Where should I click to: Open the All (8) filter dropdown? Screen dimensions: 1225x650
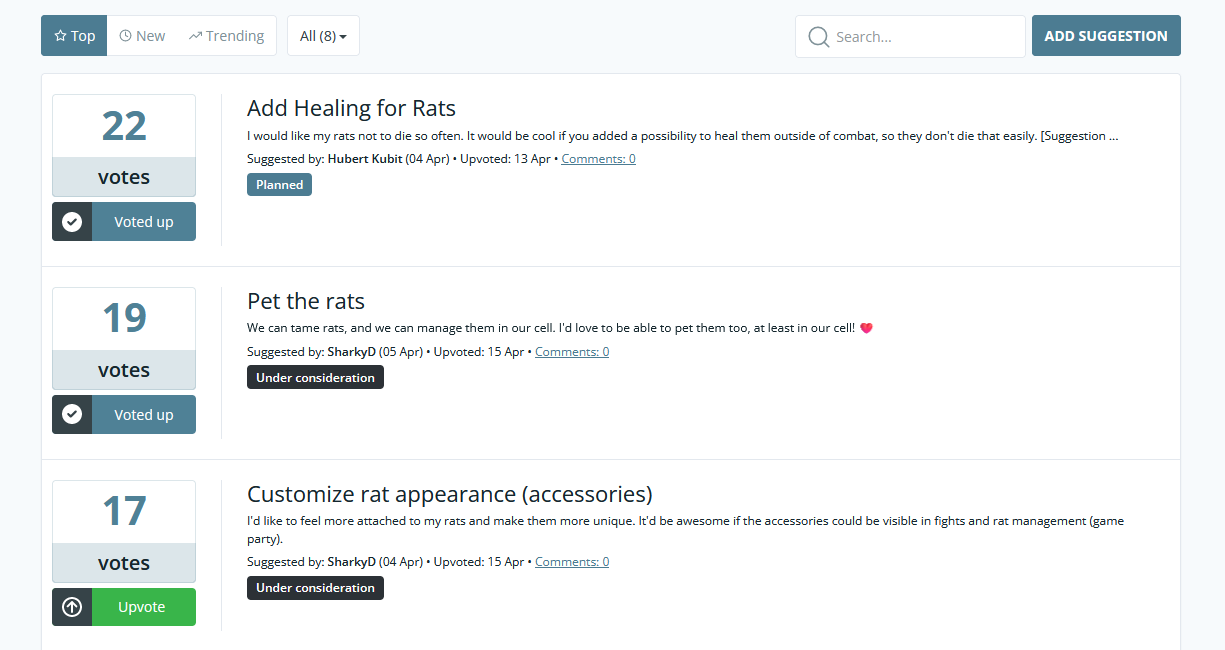pyautogui.click(x=323, y=36)
